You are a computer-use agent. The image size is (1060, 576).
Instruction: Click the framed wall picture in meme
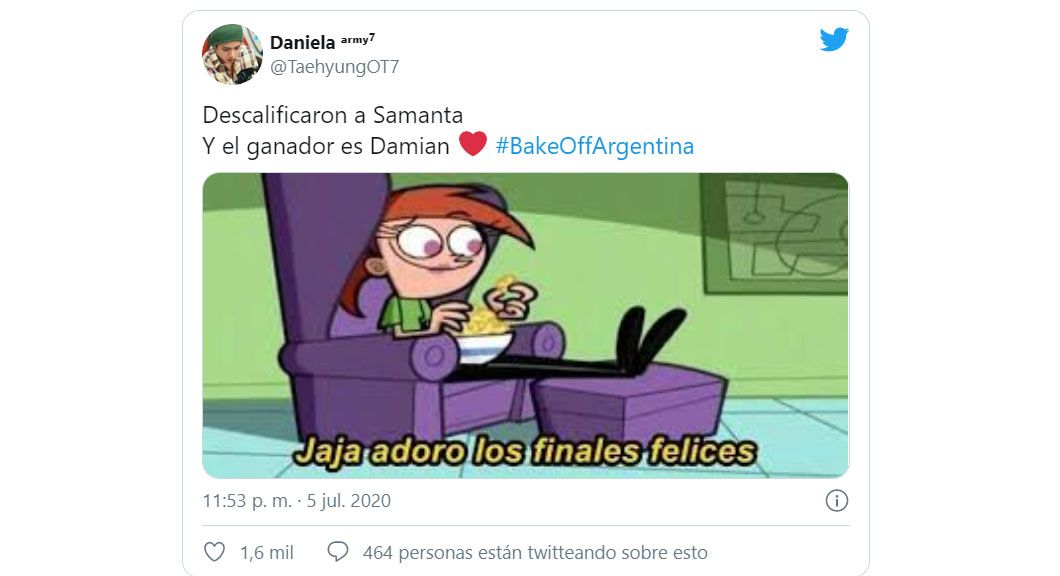tap(775, 233)
